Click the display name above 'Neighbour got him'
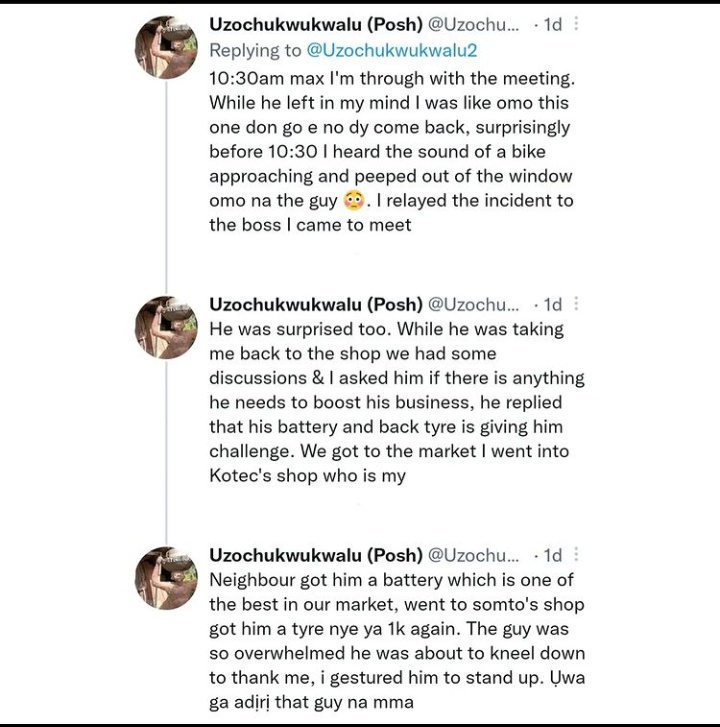Viewport: 720px width, 727px height. (x=314, y=555)
